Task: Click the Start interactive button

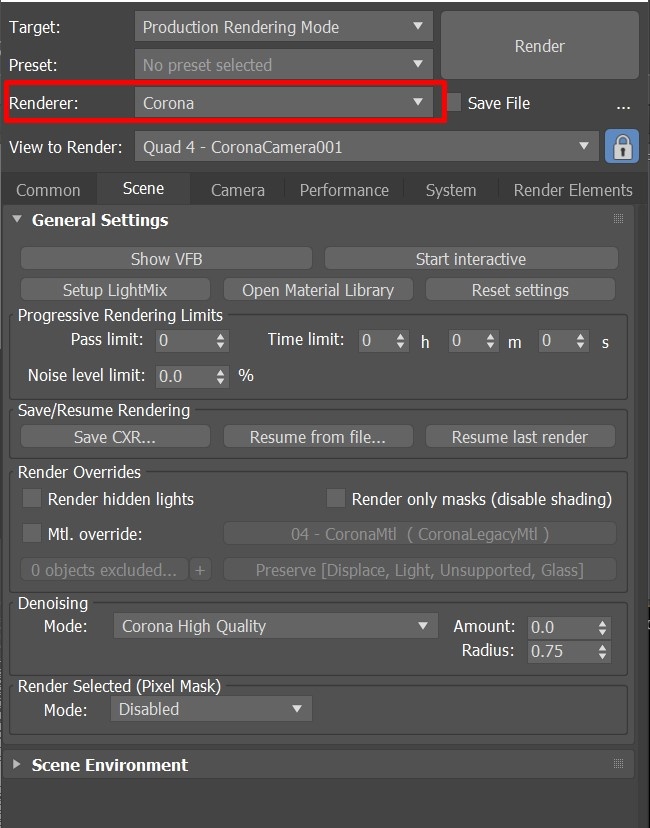Action: coord(471,259)
